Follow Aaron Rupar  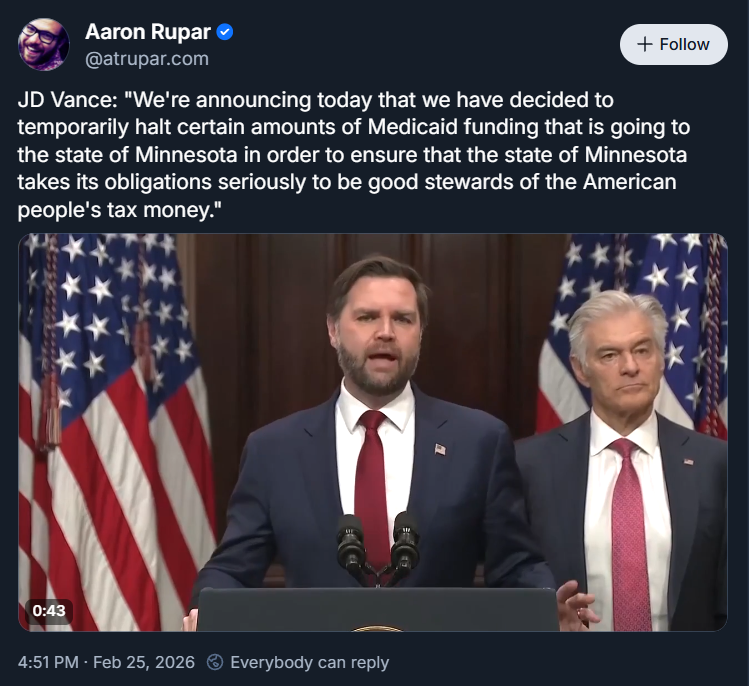(673, 44)
